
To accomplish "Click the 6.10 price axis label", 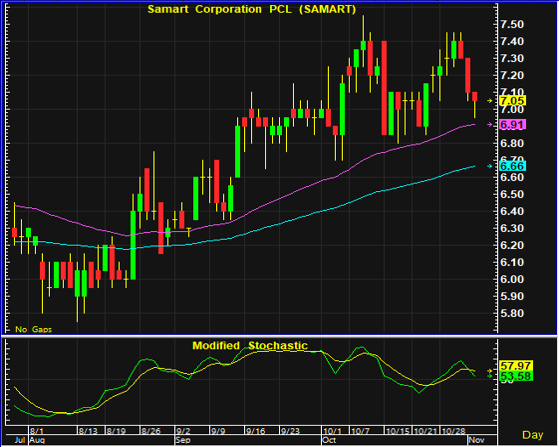I will point(512,262).
